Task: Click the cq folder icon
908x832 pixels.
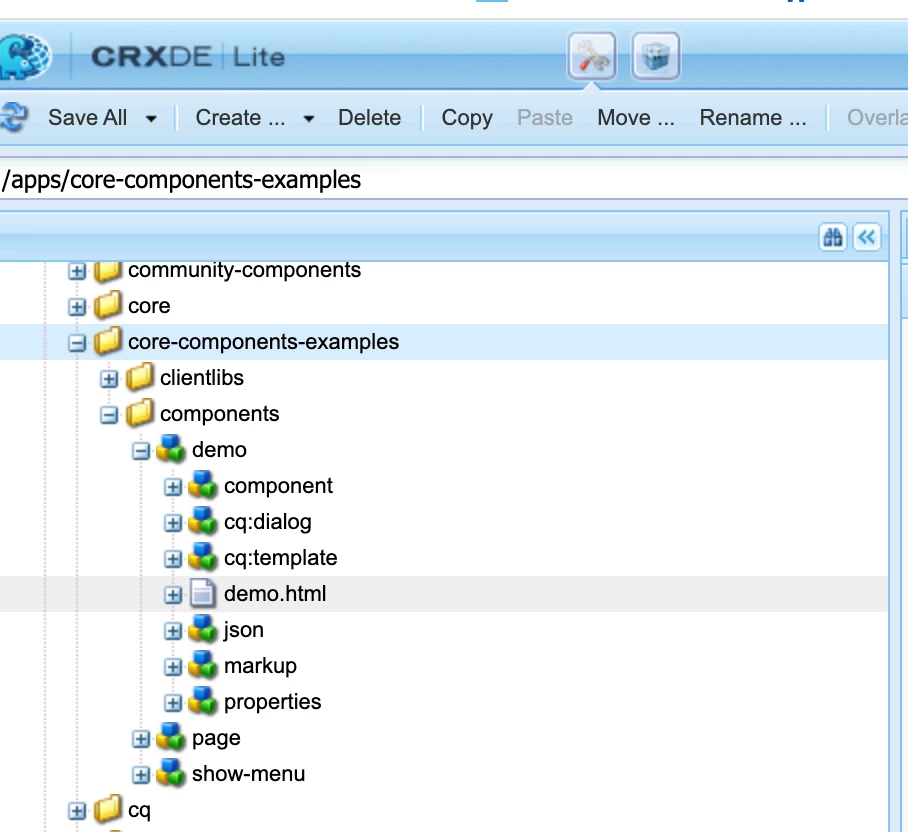Action: click(x=108, y=809)
